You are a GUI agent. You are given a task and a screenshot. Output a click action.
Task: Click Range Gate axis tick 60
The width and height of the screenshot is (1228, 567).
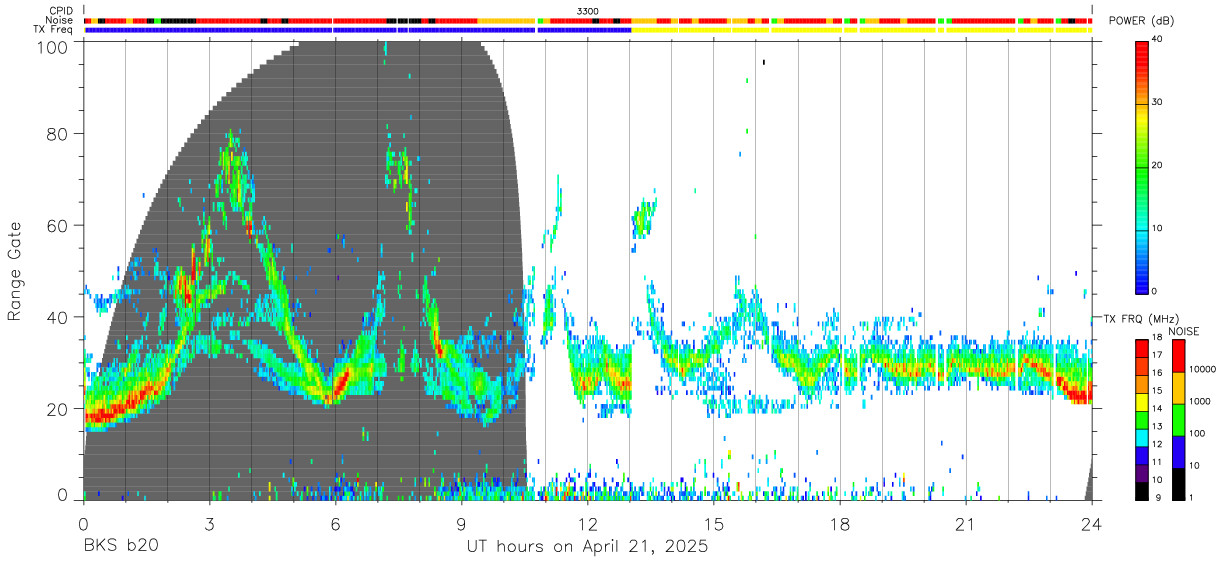56,226
